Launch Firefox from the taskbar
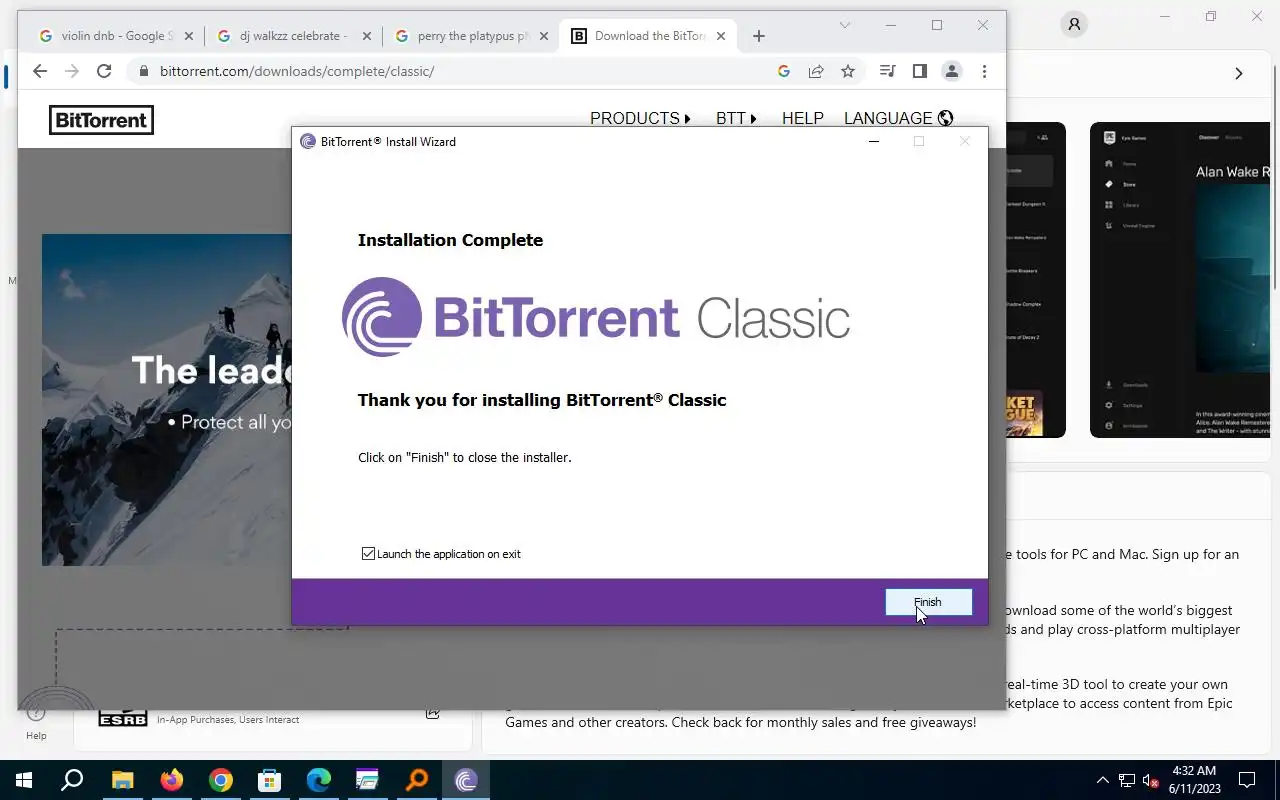The image size is (1280, 800). (x=172, y=780)
